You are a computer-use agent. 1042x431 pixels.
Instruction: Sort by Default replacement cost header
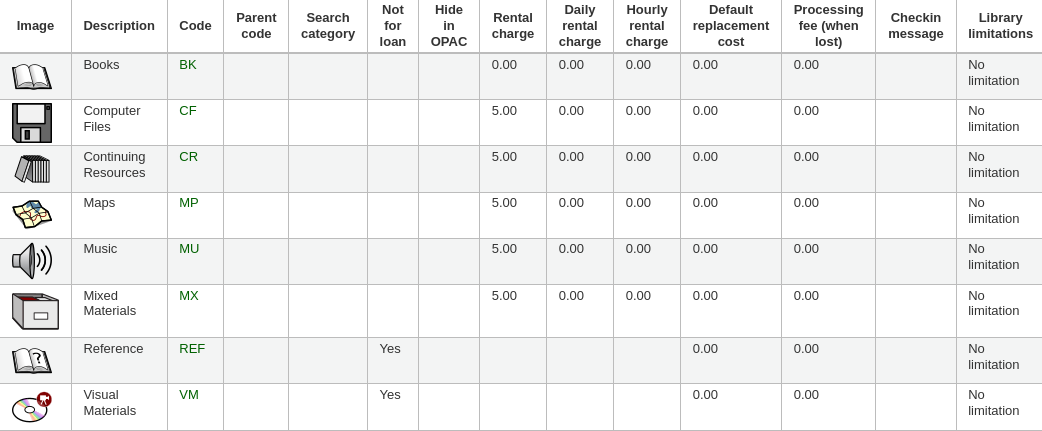[x=730, y=26]
